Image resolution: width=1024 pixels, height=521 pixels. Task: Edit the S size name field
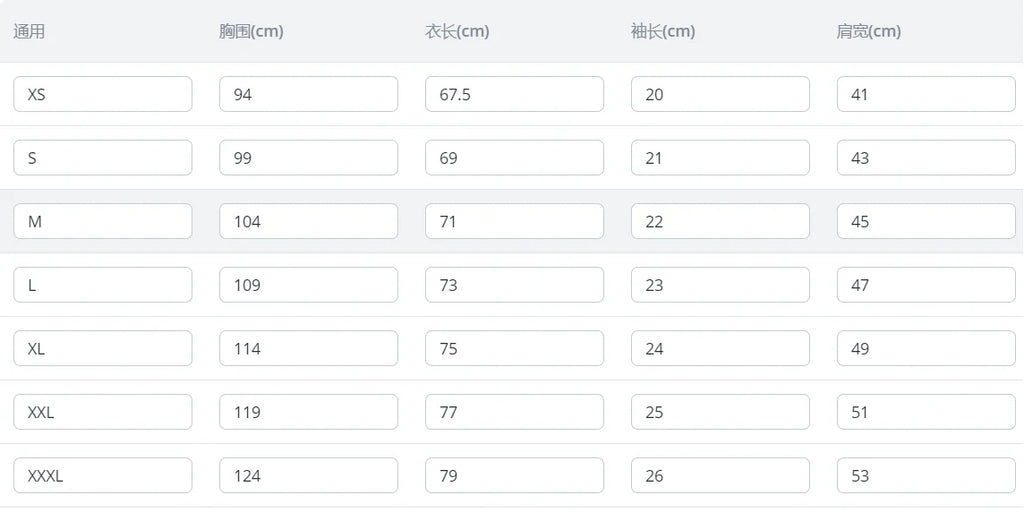103,157
